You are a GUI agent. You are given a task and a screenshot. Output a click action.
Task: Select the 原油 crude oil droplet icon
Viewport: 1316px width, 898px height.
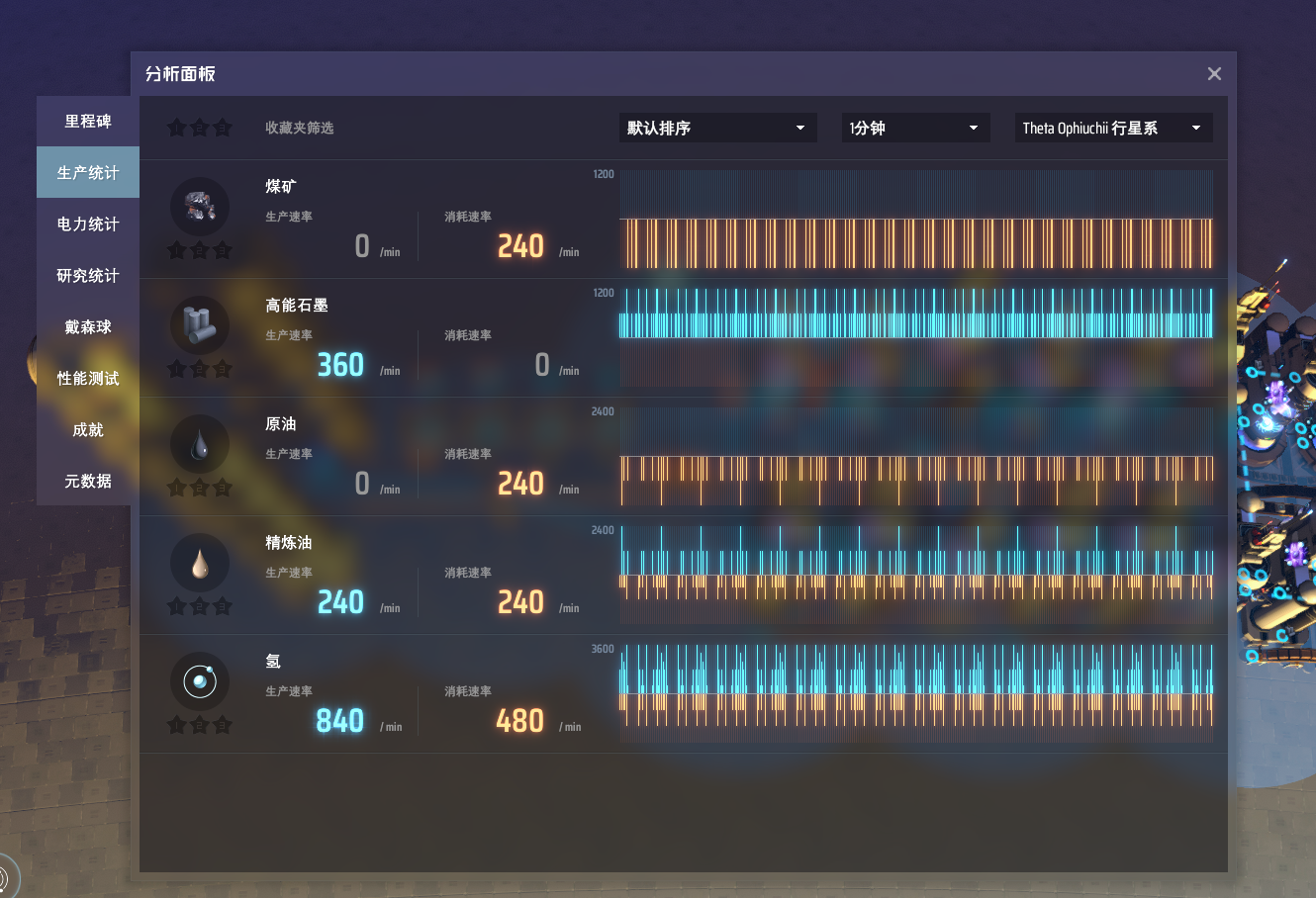click(200, 443)
